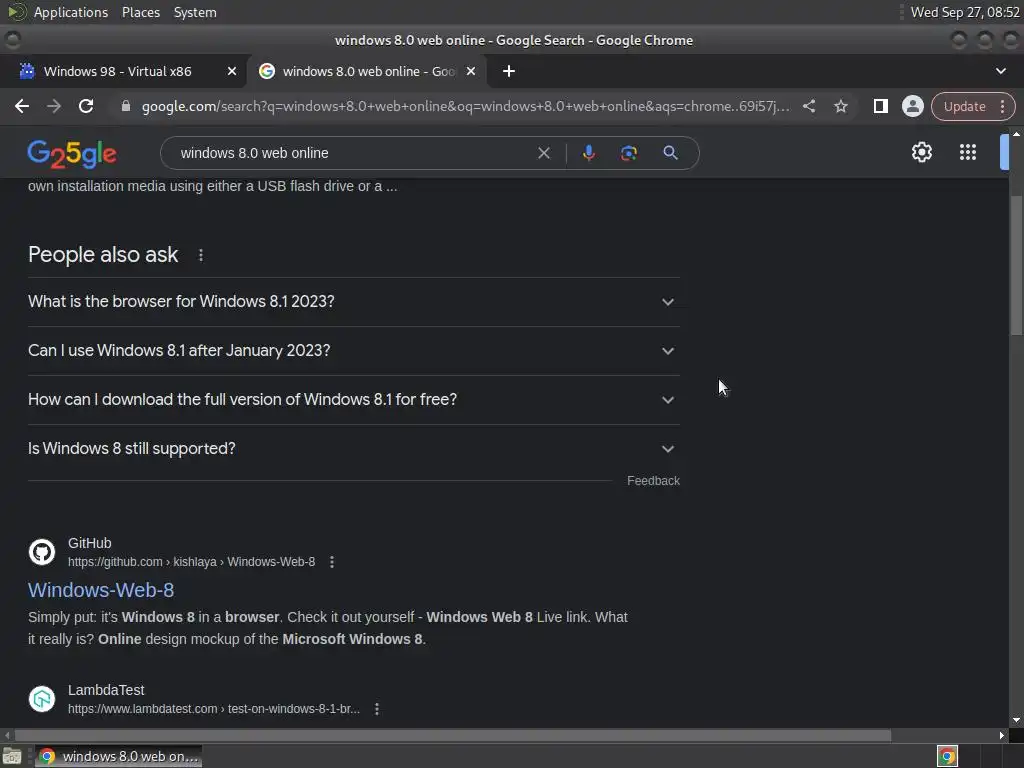Open the Places menu
Image resolution: width=1024 pixels, height=768 pixels.
point(140,12)
